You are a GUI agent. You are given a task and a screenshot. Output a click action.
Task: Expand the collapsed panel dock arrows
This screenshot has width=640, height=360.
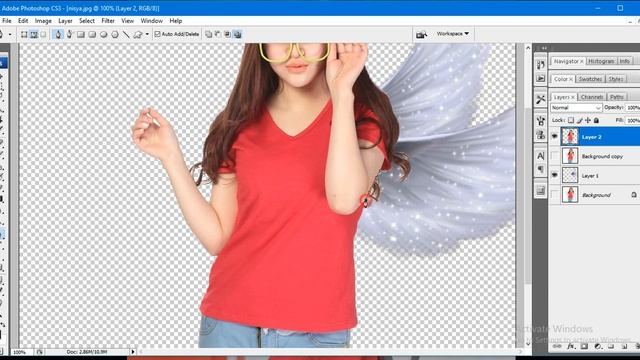[x=544, y=48]
